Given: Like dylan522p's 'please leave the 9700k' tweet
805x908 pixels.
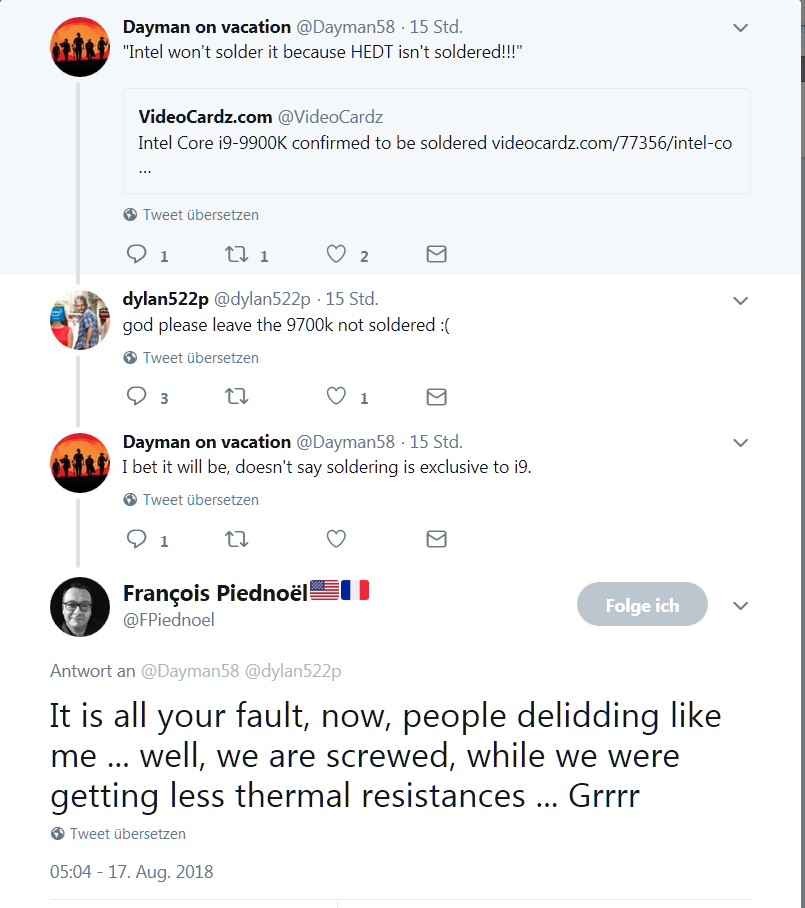Looking at the screenshot, I should click(x=336, y=397).
